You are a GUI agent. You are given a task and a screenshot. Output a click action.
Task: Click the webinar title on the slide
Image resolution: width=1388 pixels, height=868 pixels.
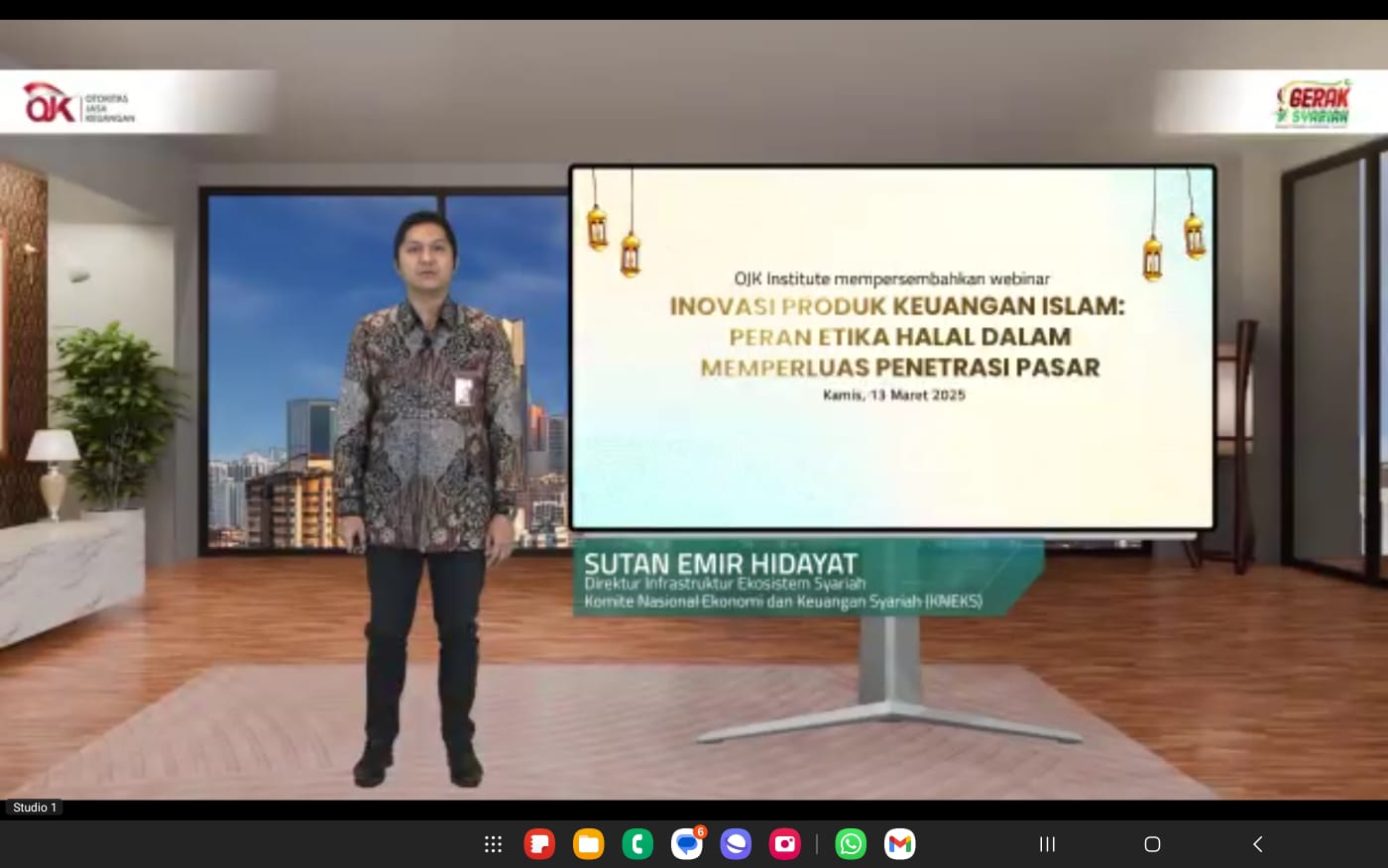898,337
